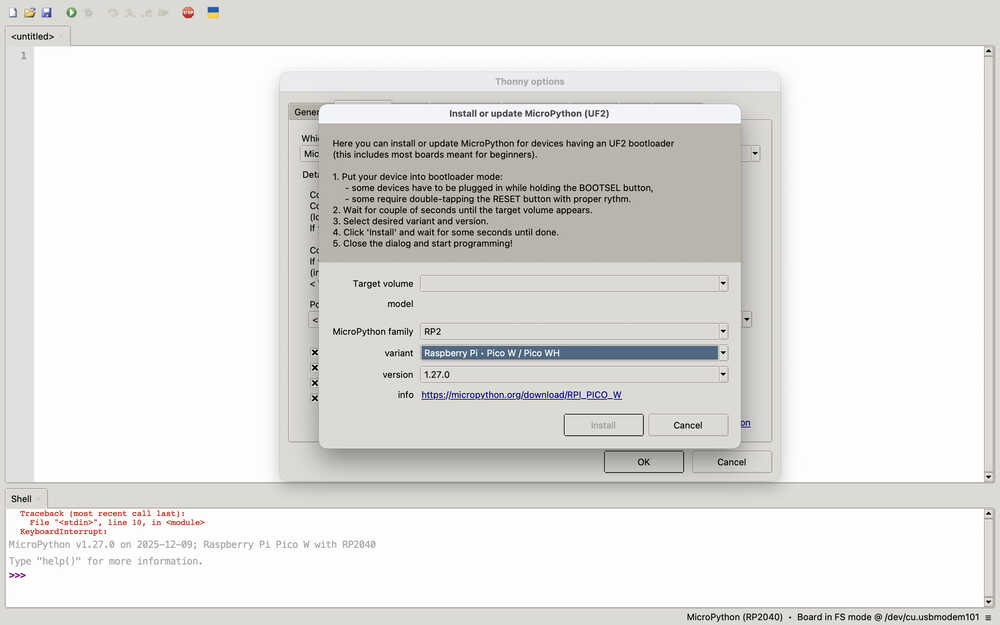
Task: Follow the RPI_PICO_W download link
Action: pos(522,394)
